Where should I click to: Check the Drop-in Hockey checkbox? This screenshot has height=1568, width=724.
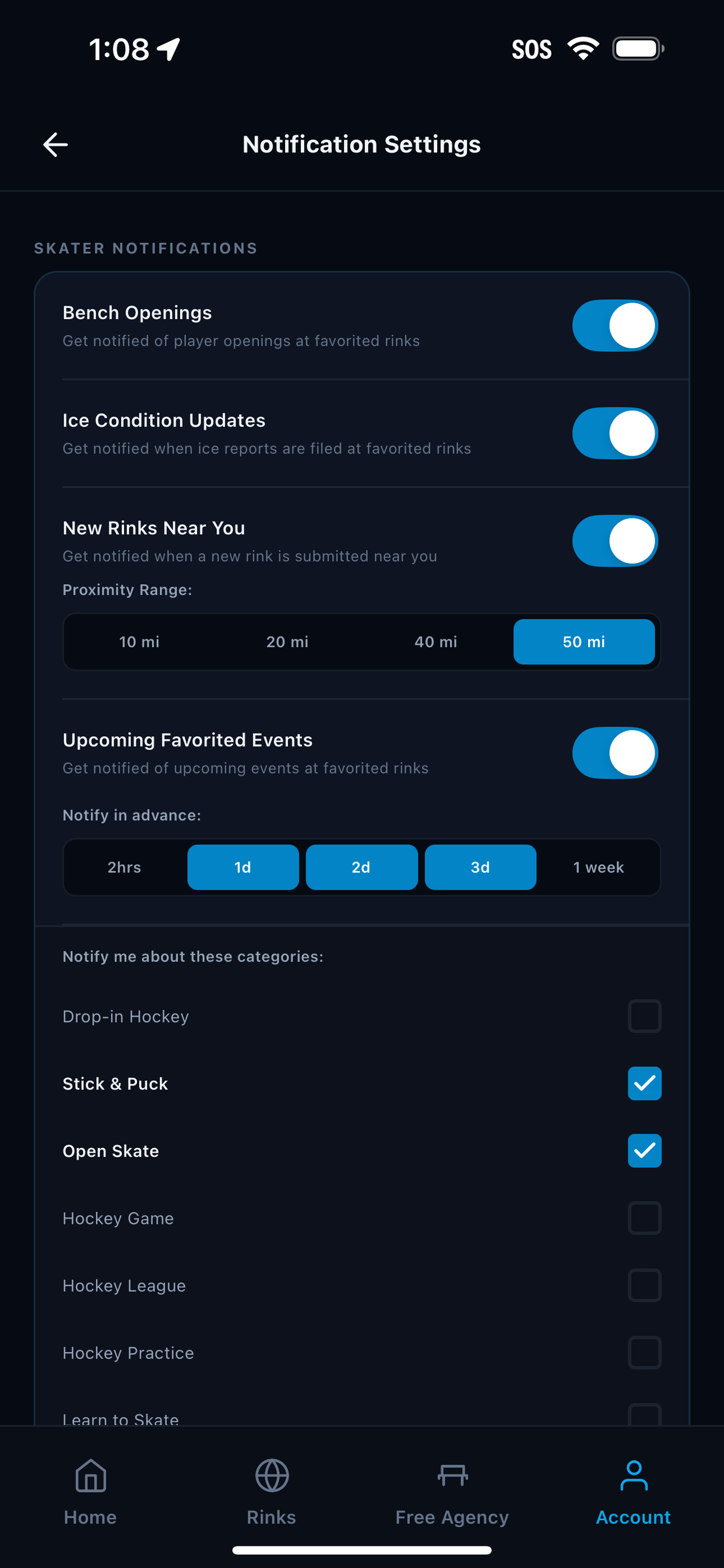click(644, 1016)
